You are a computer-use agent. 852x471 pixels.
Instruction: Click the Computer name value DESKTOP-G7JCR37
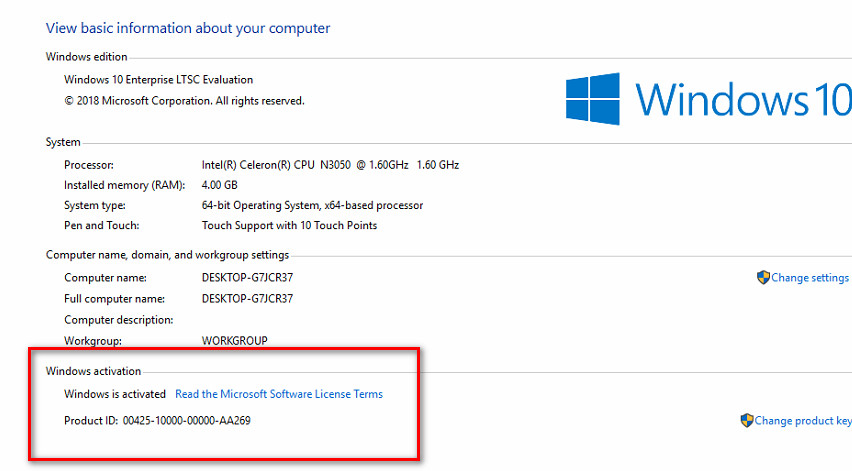pos(247,278)
